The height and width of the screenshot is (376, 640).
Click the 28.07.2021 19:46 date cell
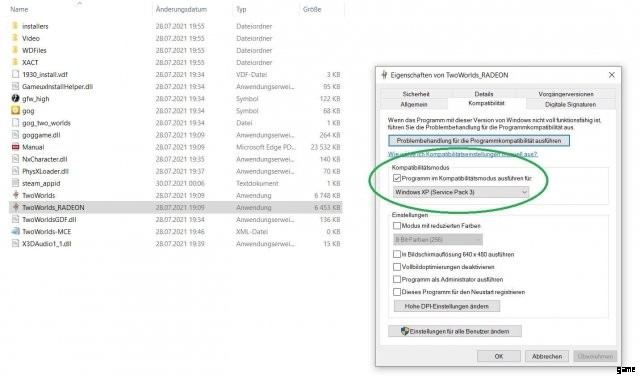point(180,231)
